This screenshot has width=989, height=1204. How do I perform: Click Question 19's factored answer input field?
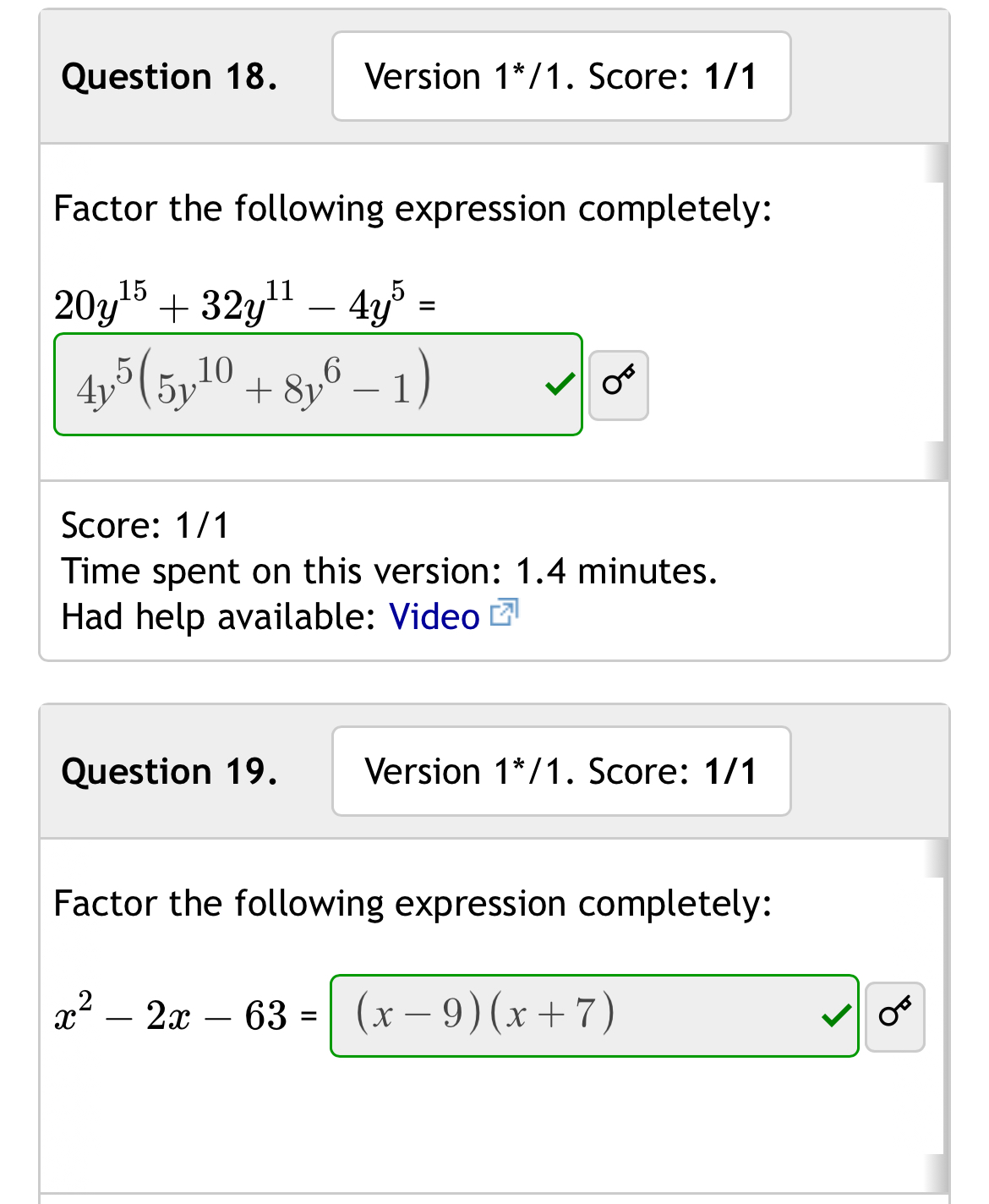tap(592, 1016)
